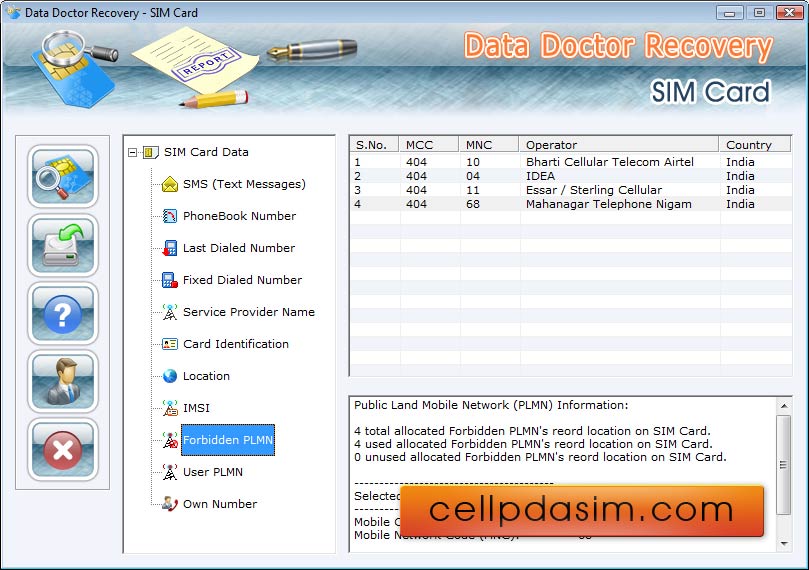Open help with the question mark button

[x=62, y=314]
